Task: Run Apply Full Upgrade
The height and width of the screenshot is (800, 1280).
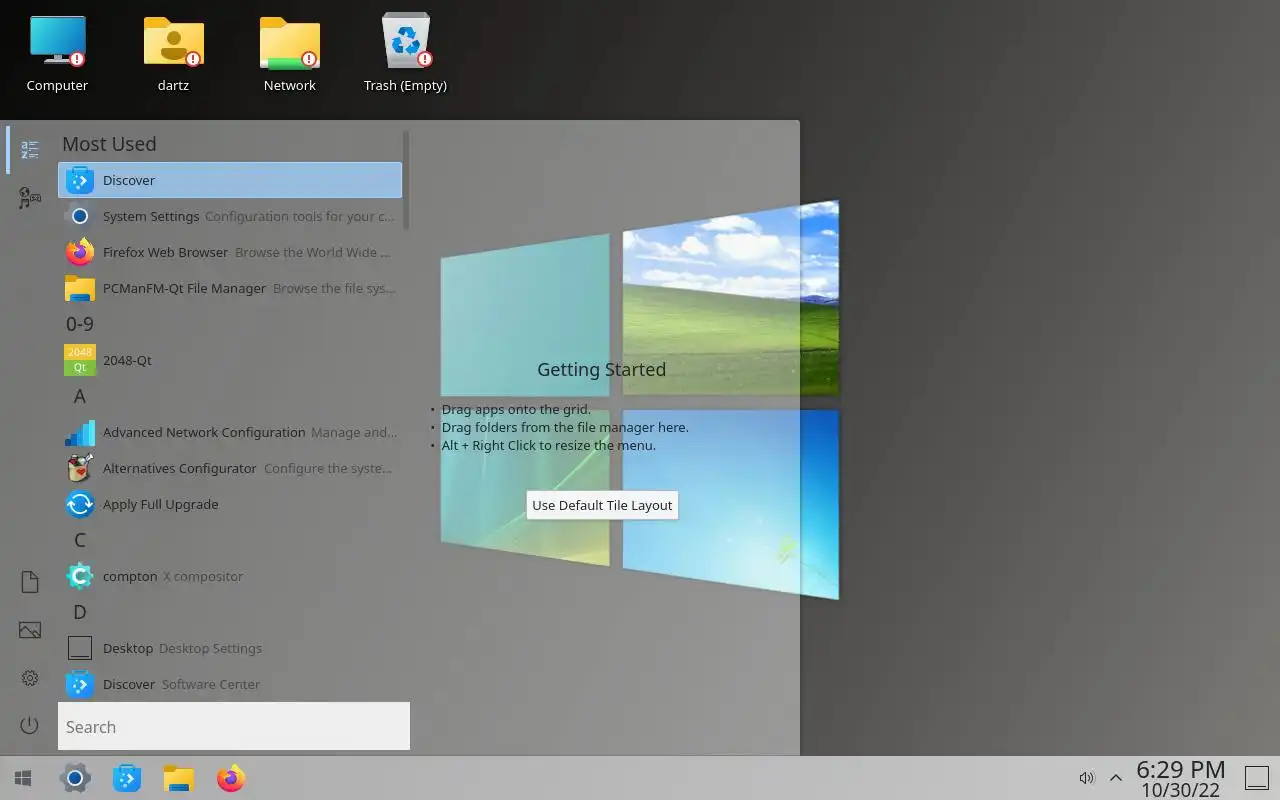Action: (x=230, y=504)
